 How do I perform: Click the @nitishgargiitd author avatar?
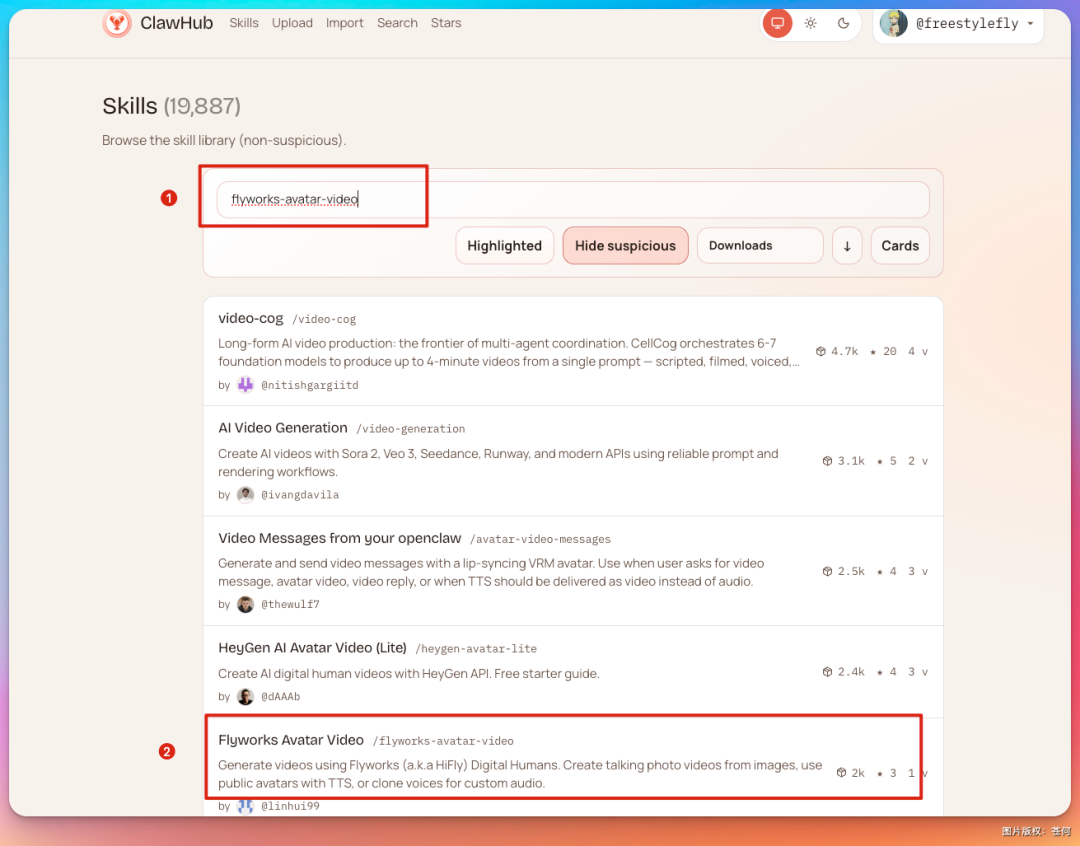click(245, 385)
